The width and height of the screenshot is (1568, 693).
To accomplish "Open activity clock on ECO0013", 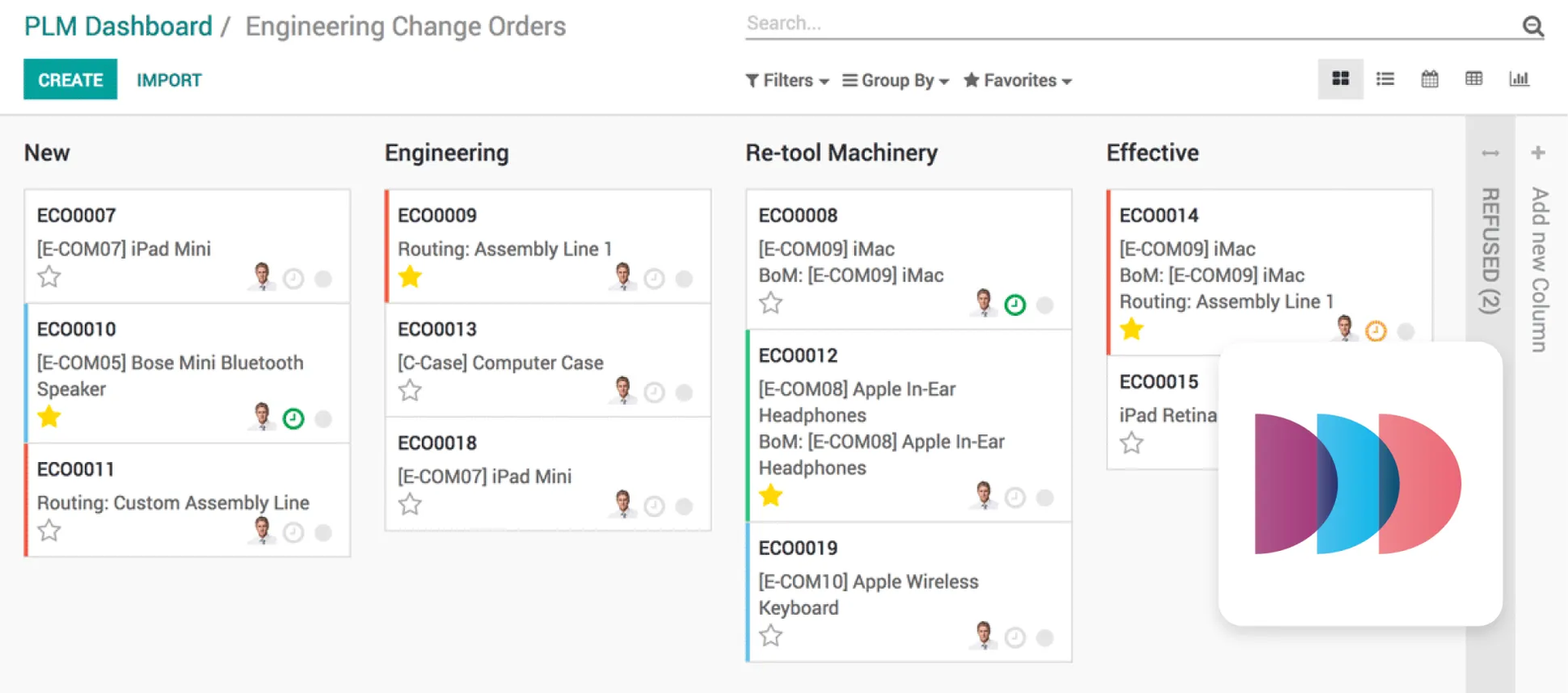I will [654, 393].
